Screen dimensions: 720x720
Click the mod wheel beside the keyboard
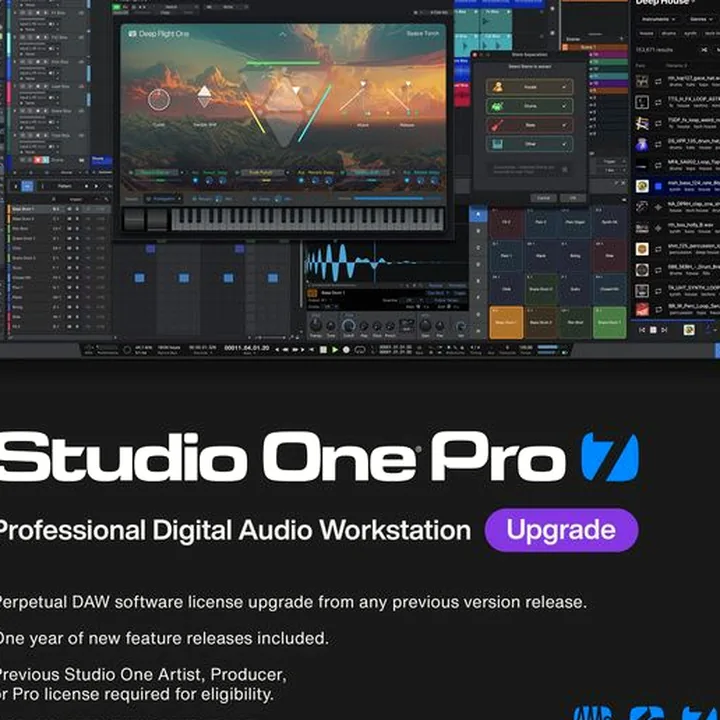point(157,219)
